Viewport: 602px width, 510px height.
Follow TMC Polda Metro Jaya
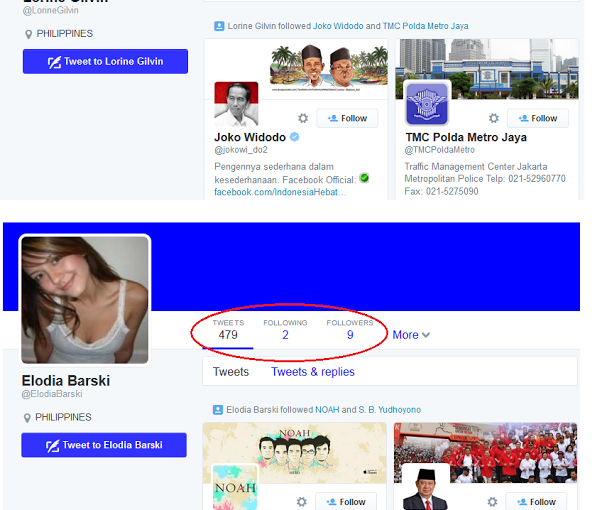(x=538, y=118)
